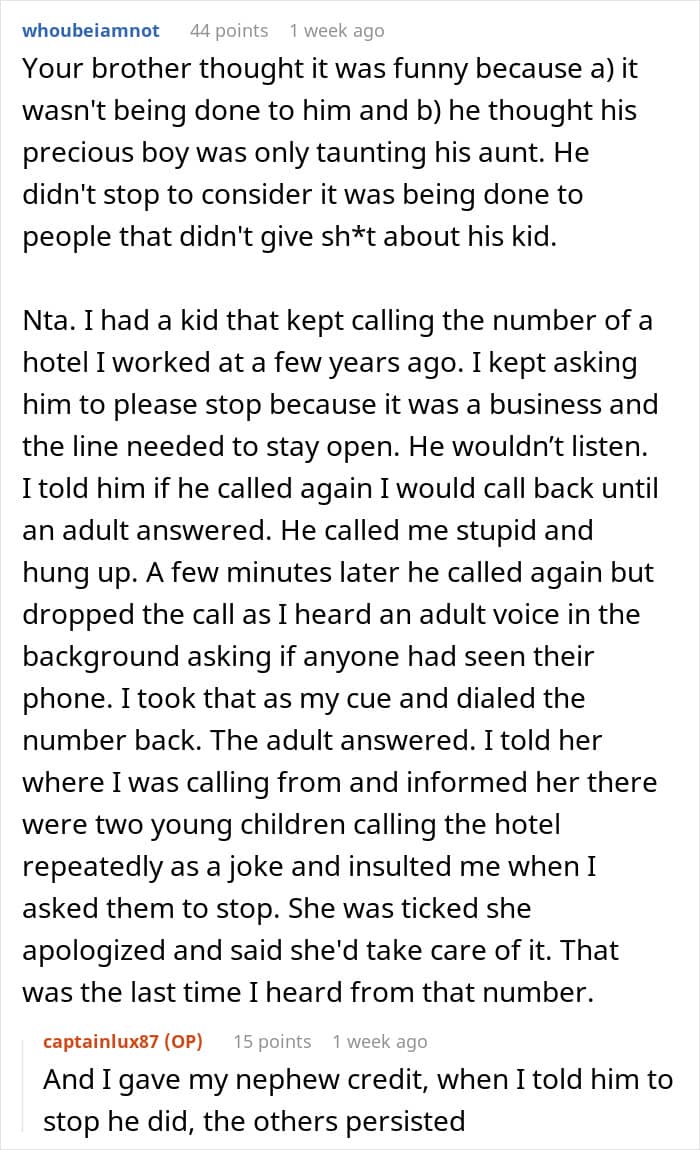The height and width of the screenshot is (1150, 700).
Task: Click the last line 'was the last time I heard'
Action: point(307,992)
